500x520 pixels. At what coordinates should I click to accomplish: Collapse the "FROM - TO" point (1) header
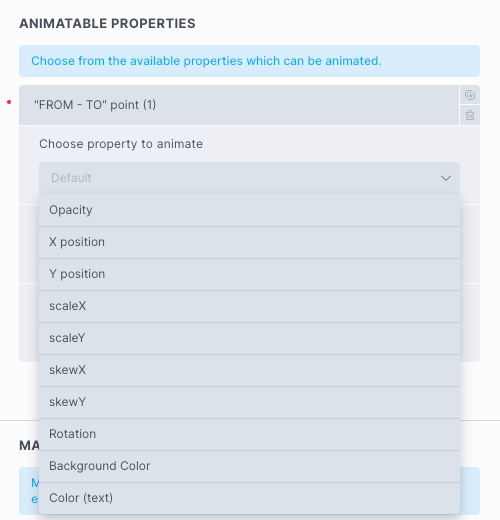point(239,105)
